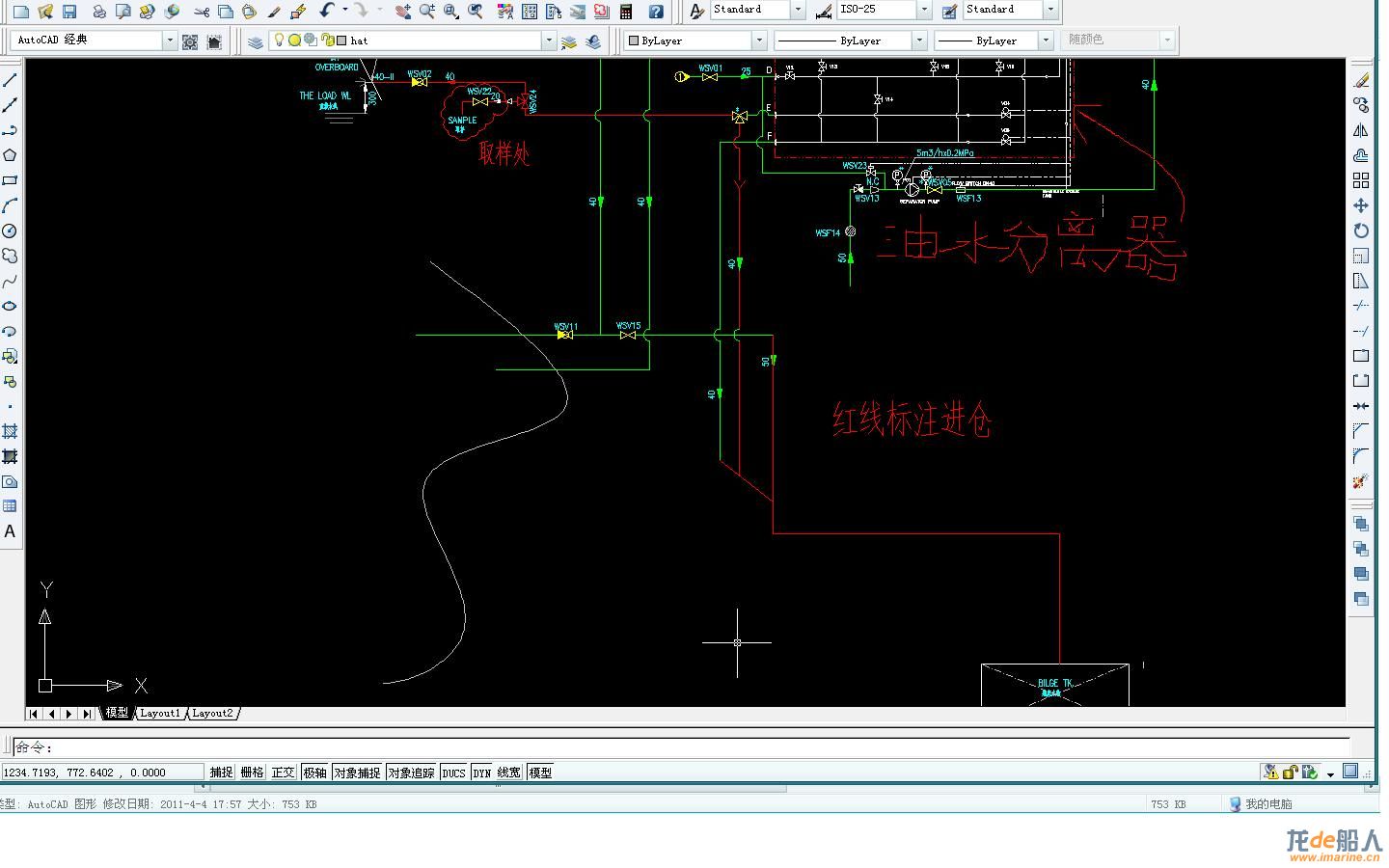Click the Match Properties brush icon
The image size is (1389, 868).
tap(274, 12)
